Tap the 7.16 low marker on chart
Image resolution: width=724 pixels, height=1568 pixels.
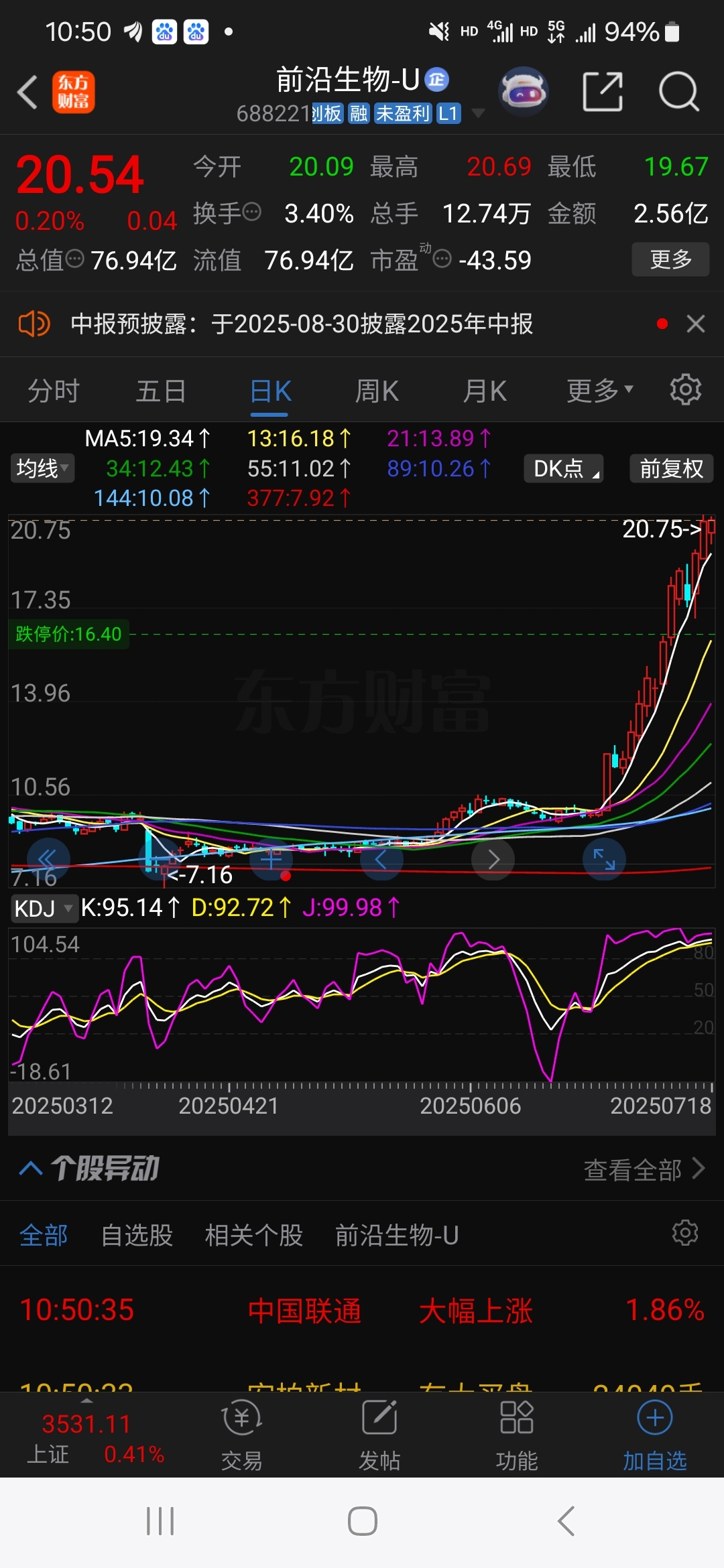pyautogui.click(x=199, y=874)
